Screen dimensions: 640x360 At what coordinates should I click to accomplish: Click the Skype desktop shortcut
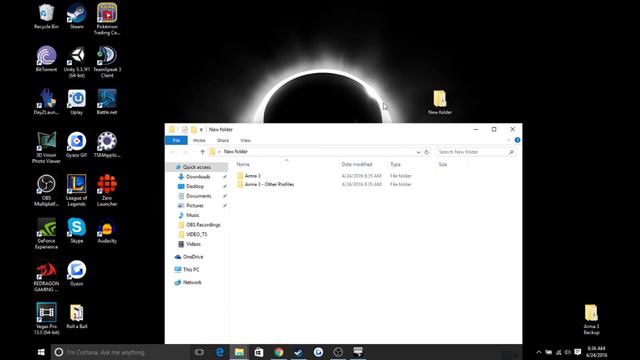click(x=77, y=231)
